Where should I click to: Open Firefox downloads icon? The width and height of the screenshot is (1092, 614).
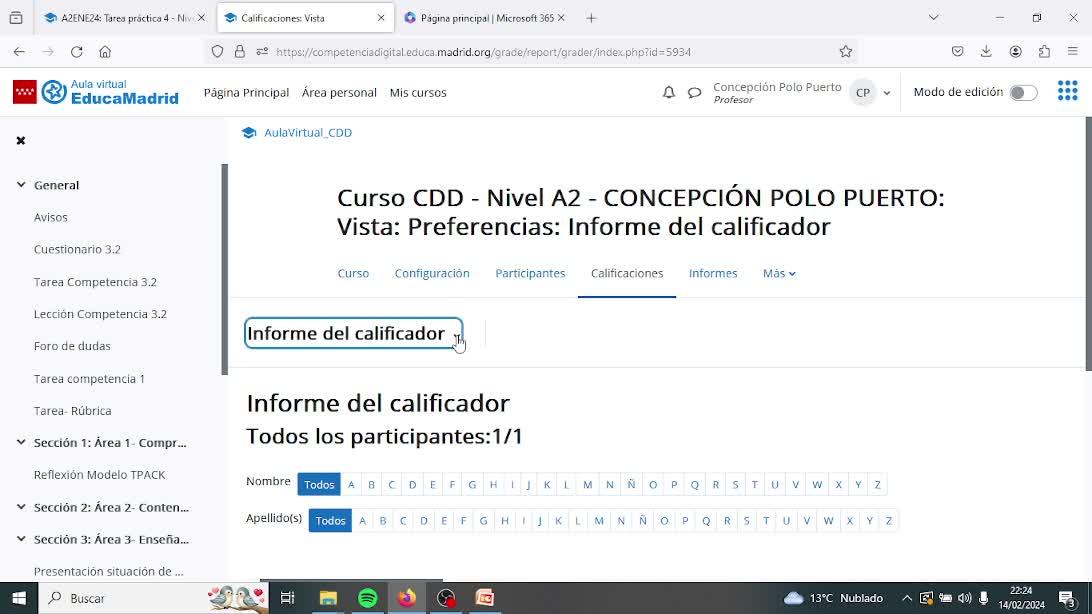[x=986, y=52]
